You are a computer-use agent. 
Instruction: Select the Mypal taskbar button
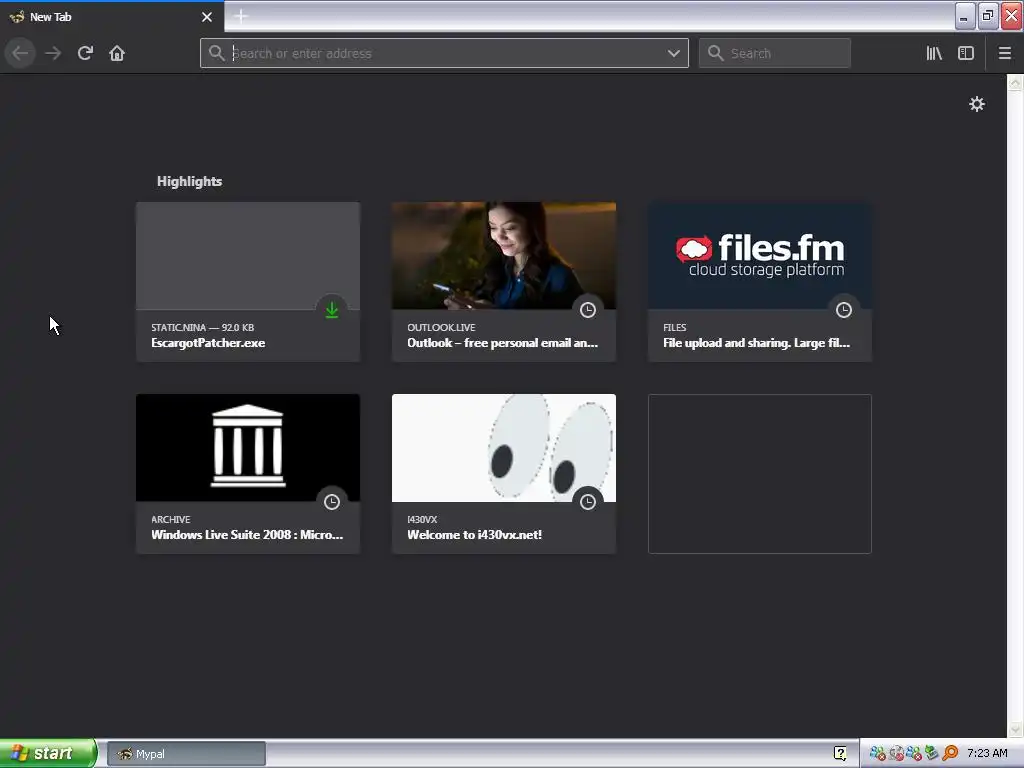pos(186,754)
